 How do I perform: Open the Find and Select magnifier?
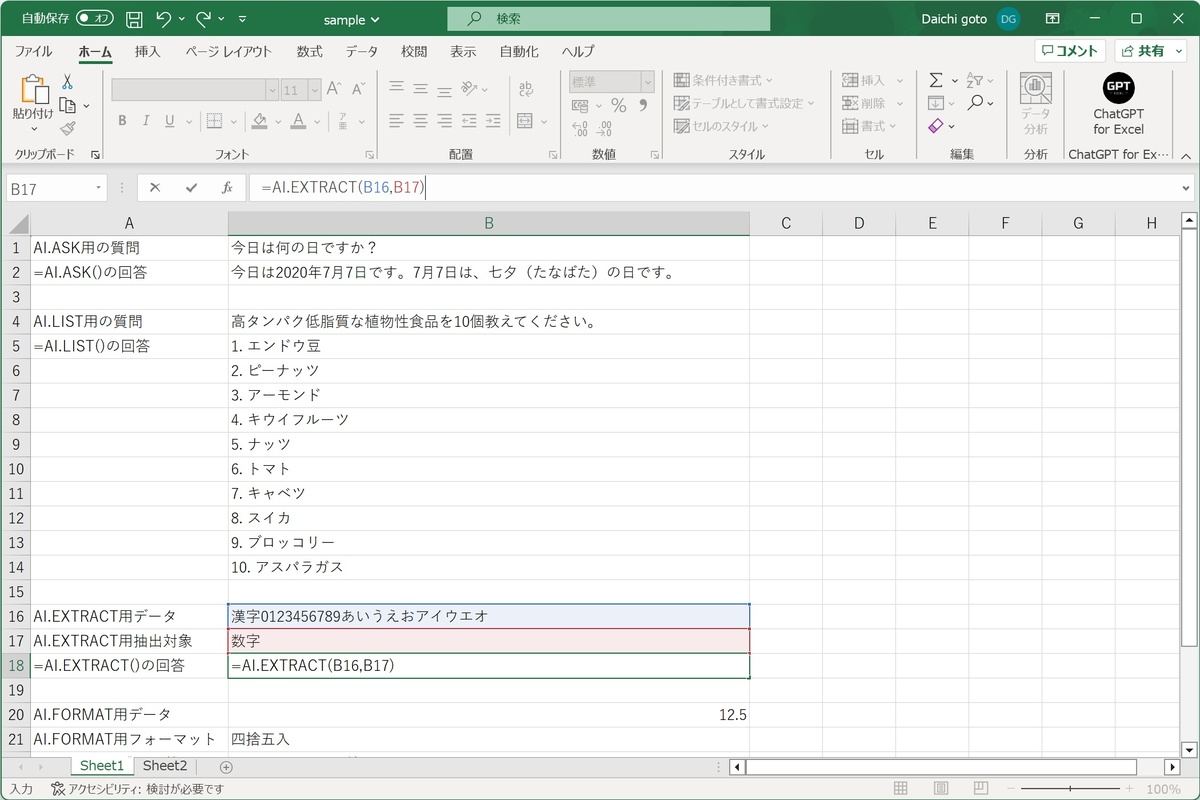(x=975, y=103)
